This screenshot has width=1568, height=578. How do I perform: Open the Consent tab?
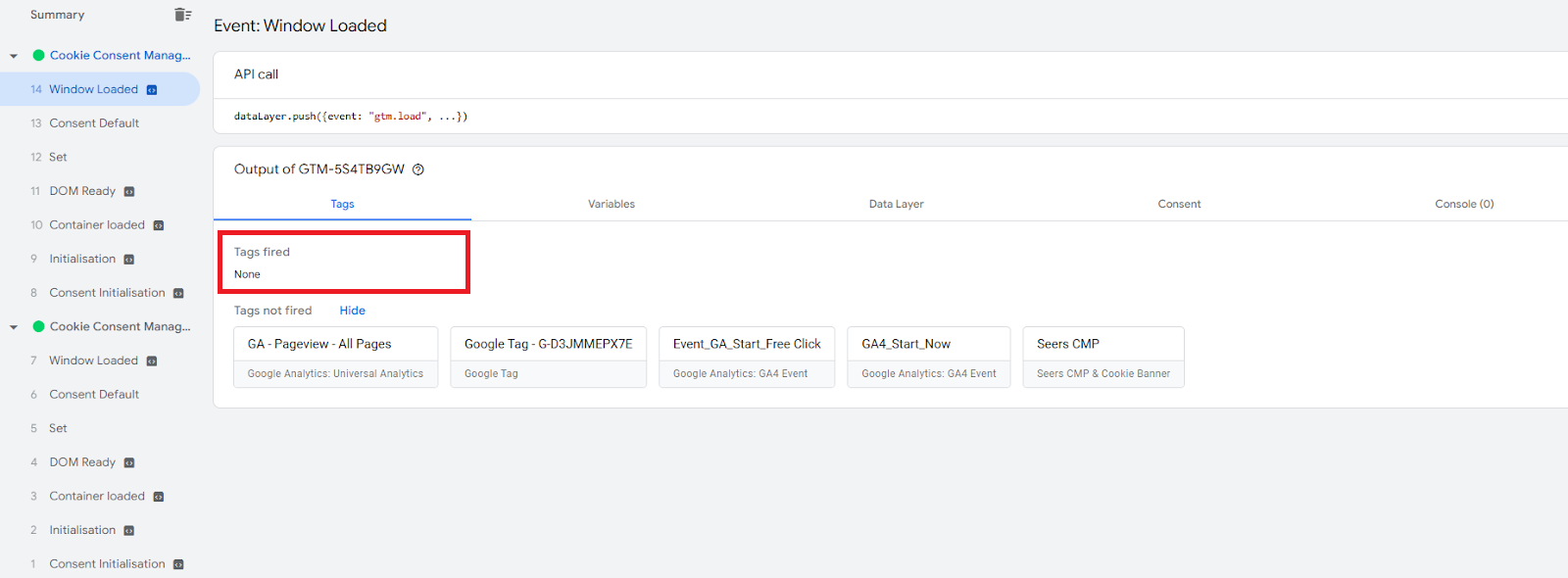click(1179, 204)
